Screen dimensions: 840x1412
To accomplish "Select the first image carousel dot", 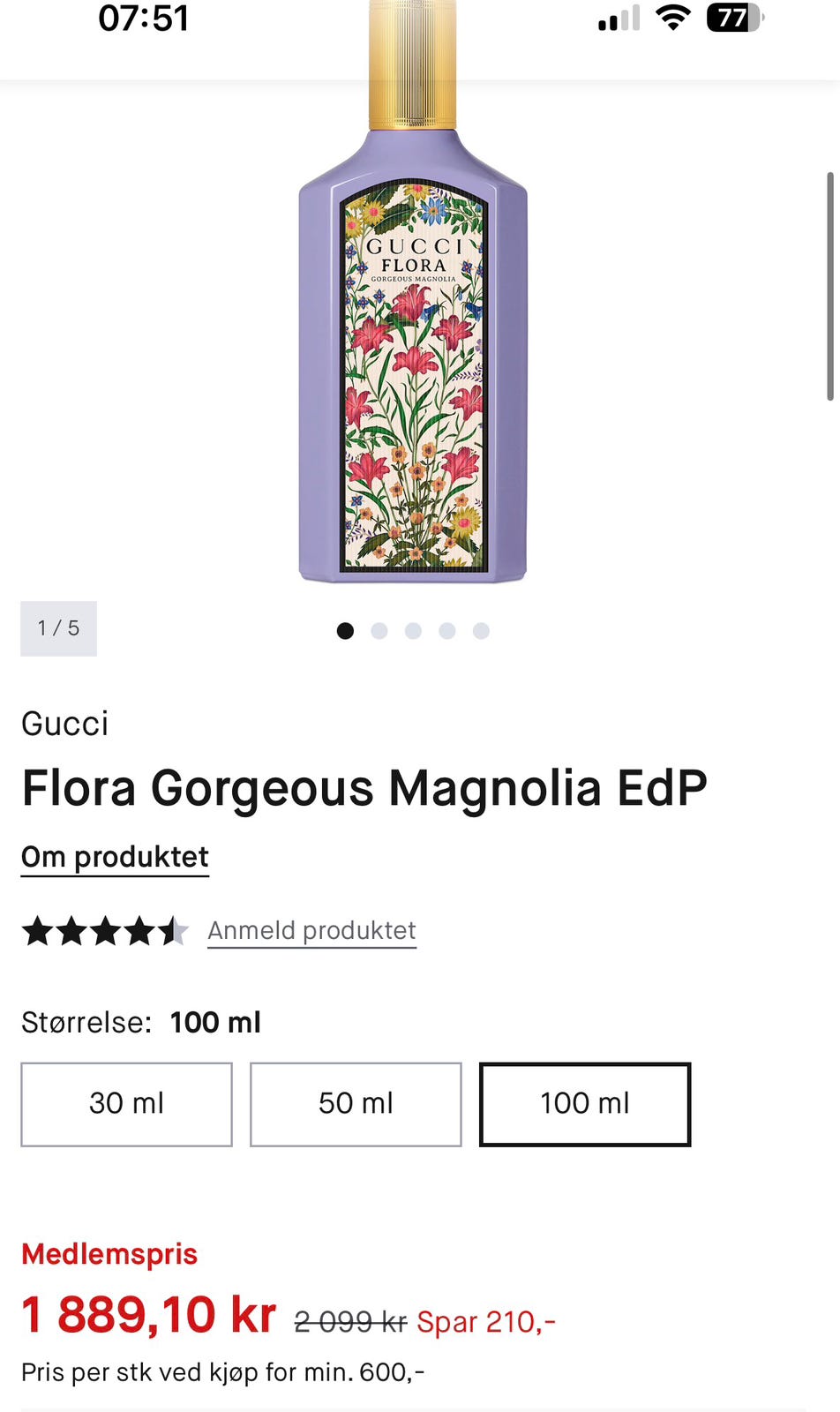I will point(345,631).
